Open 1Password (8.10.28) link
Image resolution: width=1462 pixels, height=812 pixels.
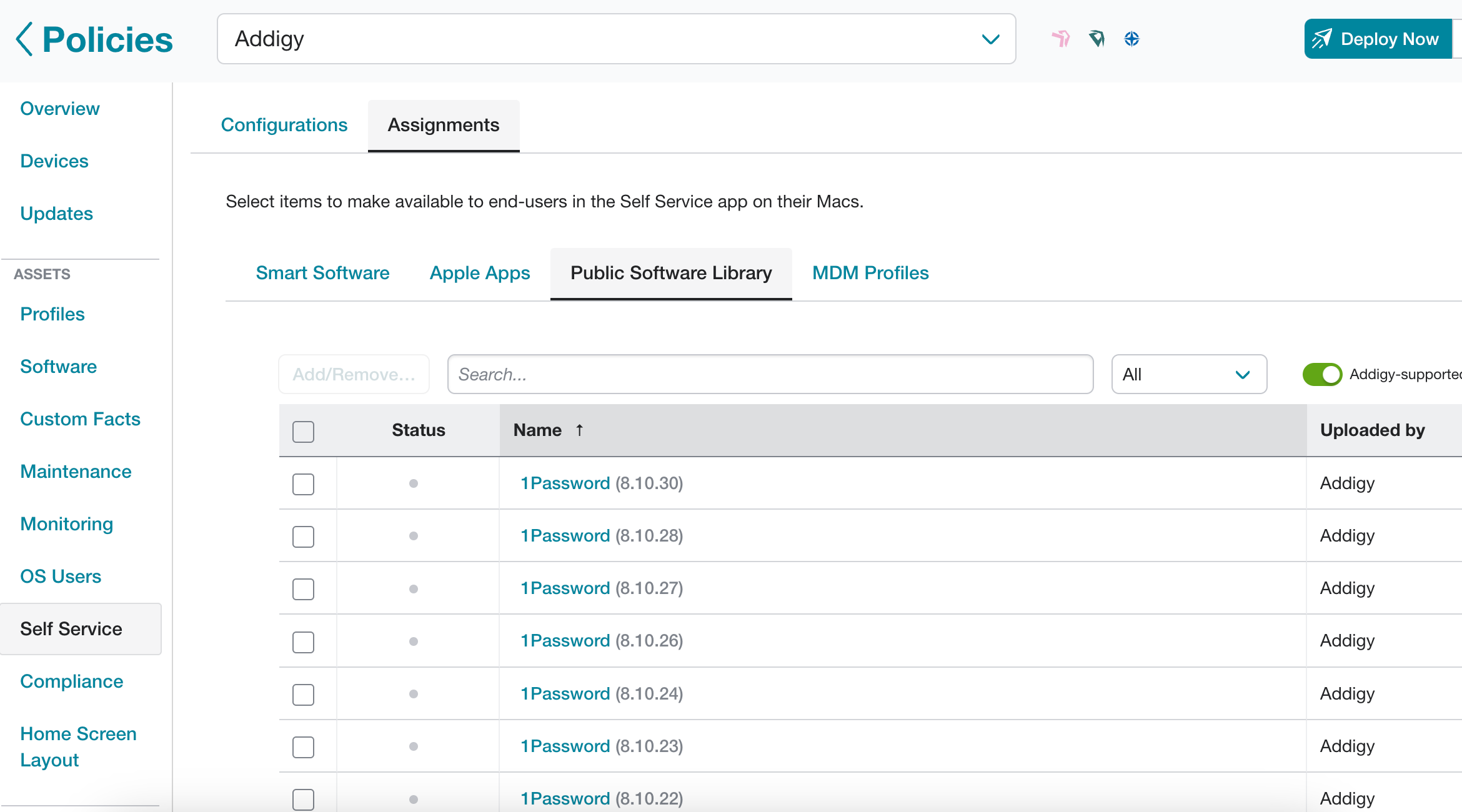tap(565, 535)
